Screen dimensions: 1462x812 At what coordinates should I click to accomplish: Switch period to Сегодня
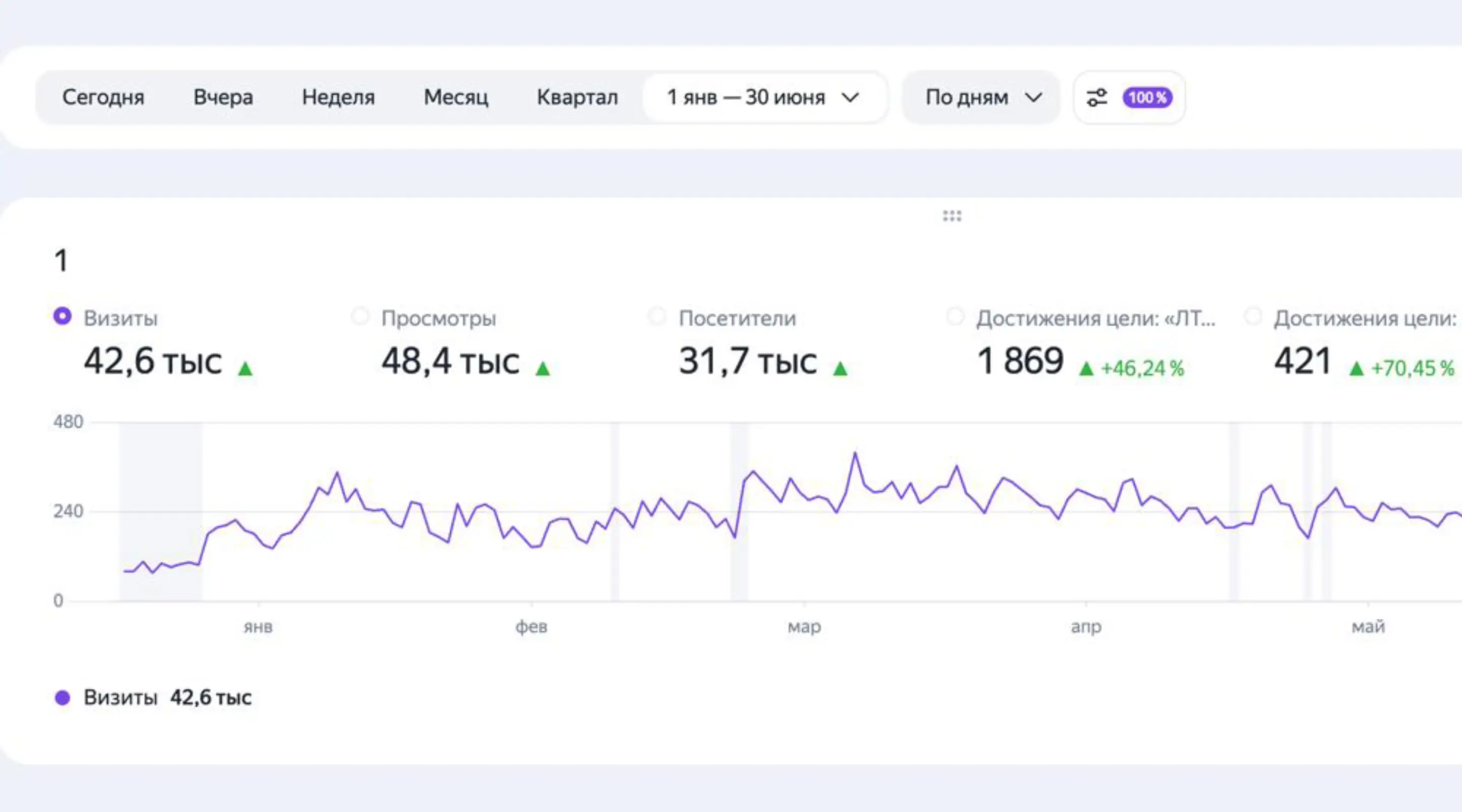[x=103, y=97]
